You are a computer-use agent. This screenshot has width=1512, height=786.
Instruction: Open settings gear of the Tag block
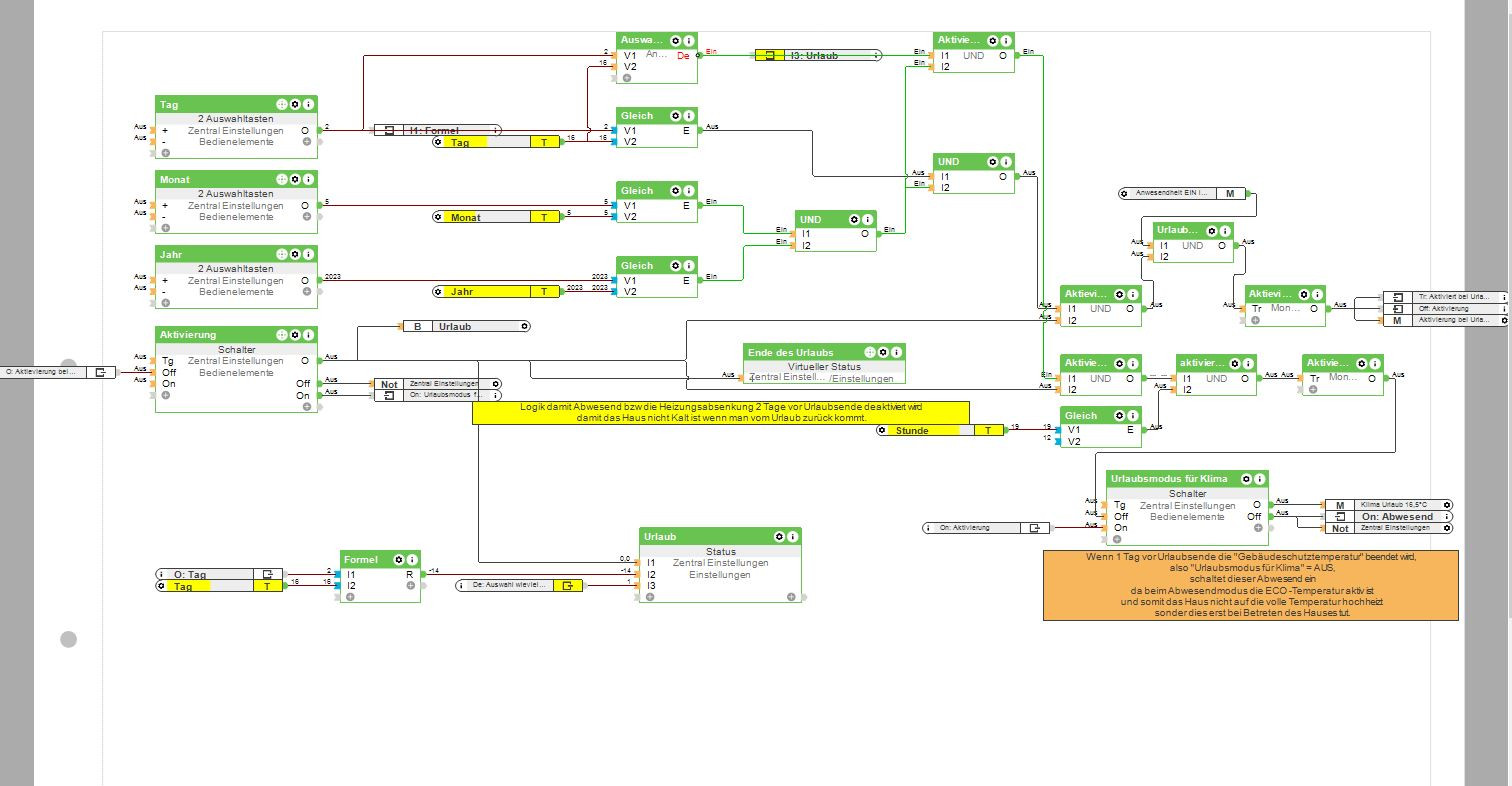coord(295,104)
